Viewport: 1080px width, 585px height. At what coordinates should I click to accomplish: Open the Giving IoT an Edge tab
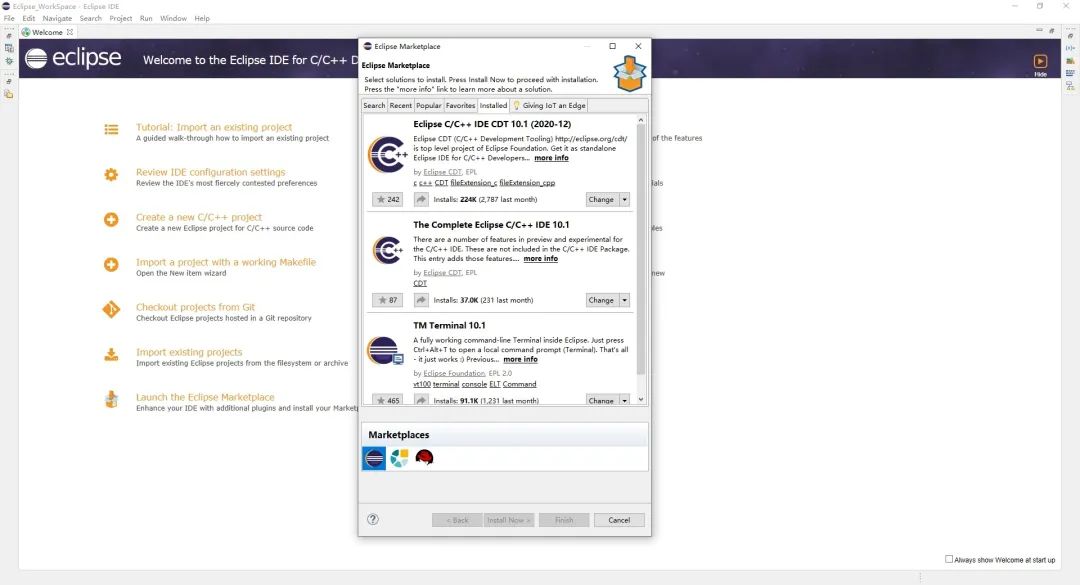point(549,105)
